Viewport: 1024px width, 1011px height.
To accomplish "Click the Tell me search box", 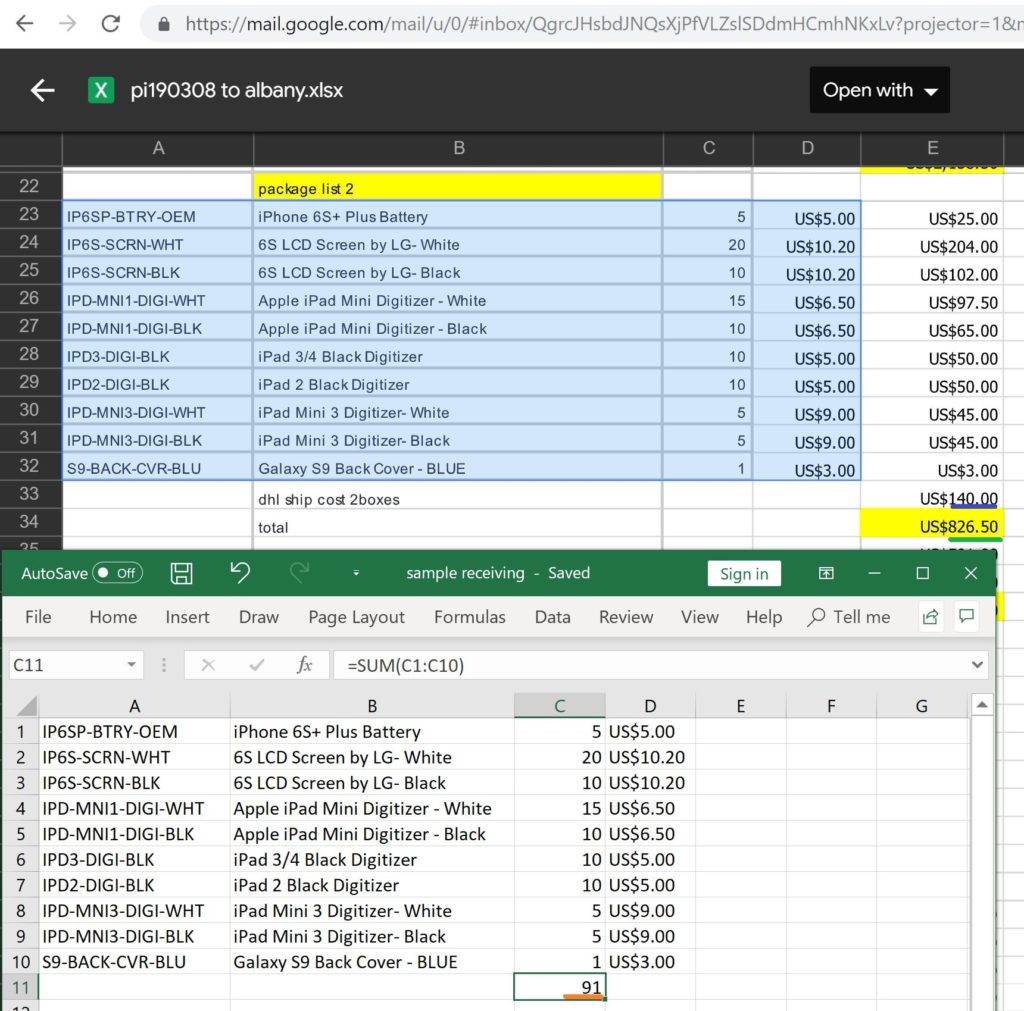I will (x=849, y=617).
